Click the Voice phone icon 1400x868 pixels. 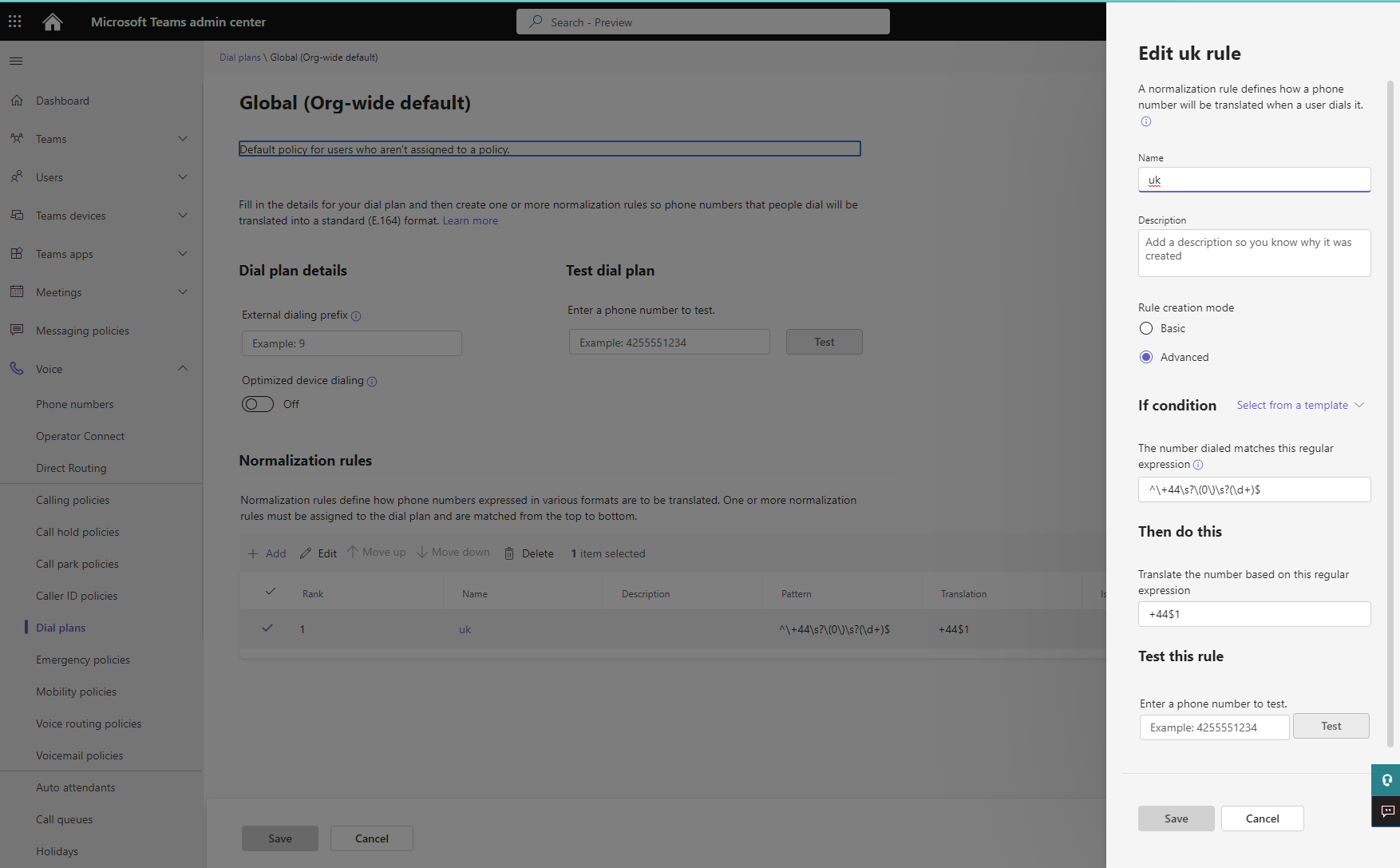coord(17,369)
